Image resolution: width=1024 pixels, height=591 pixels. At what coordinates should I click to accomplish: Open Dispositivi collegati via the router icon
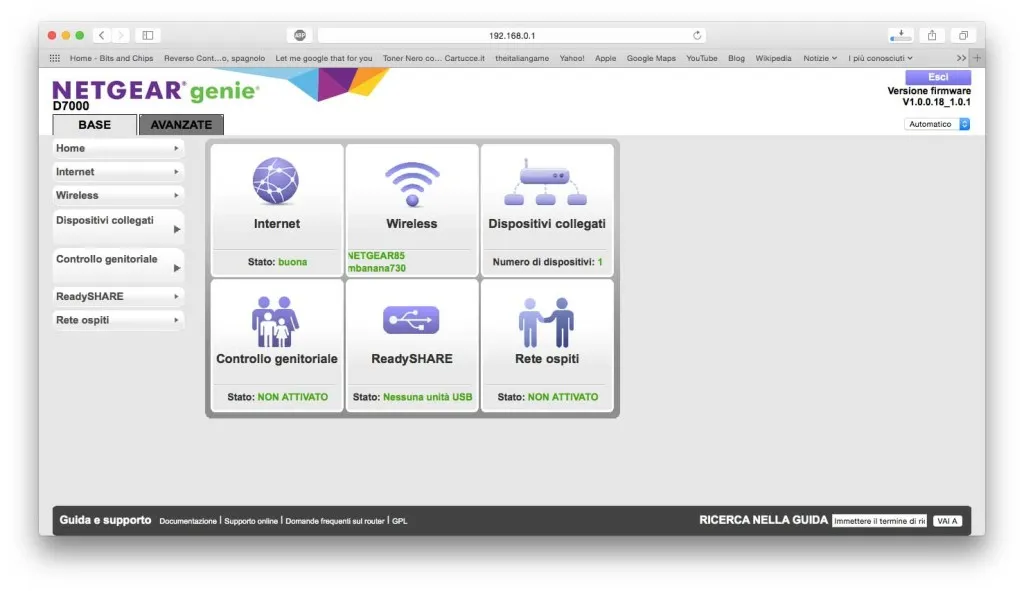point(547,182)
